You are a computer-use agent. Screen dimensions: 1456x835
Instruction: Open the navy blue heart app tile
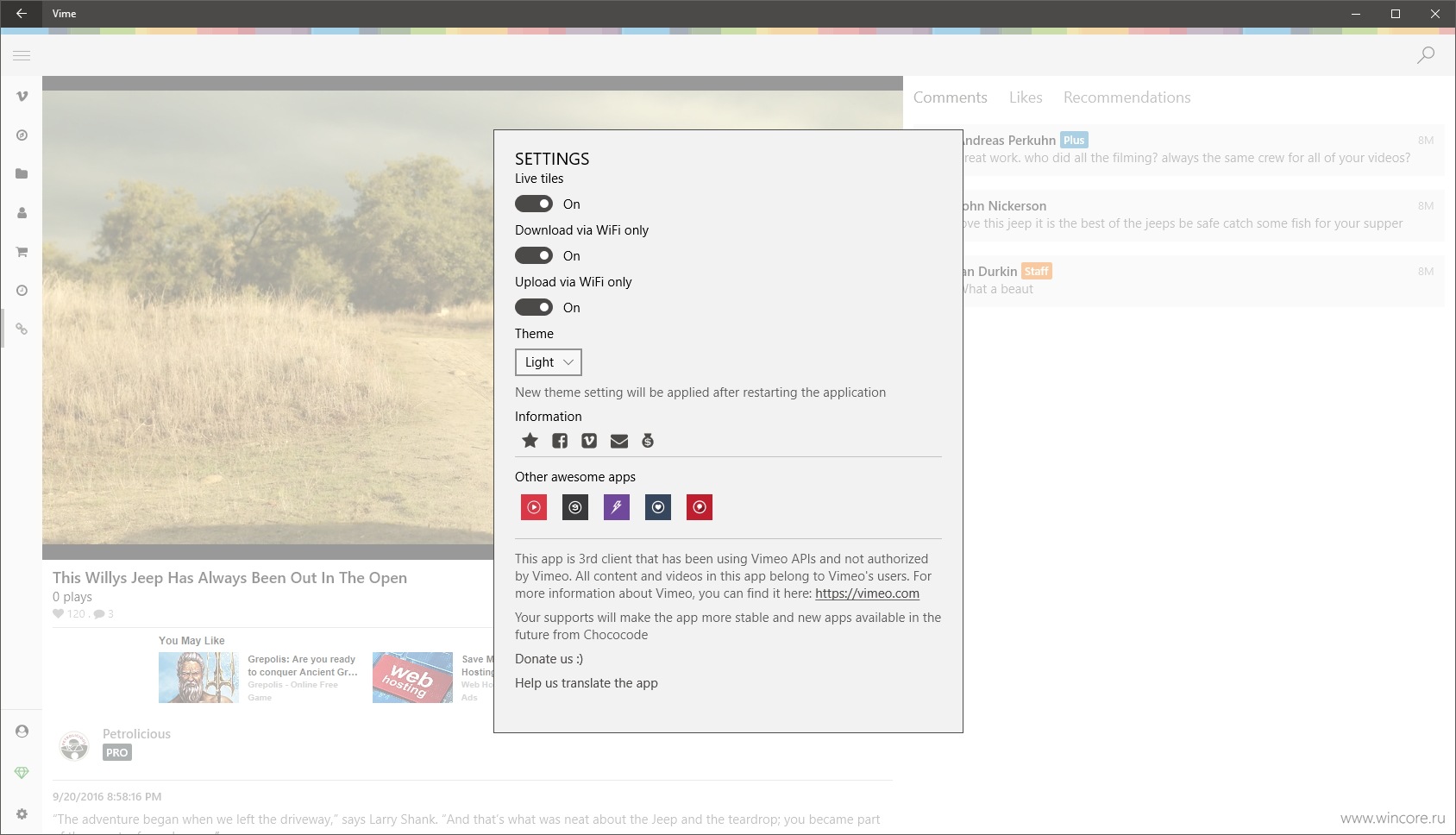pyautogui.click(x=658, y=507)
